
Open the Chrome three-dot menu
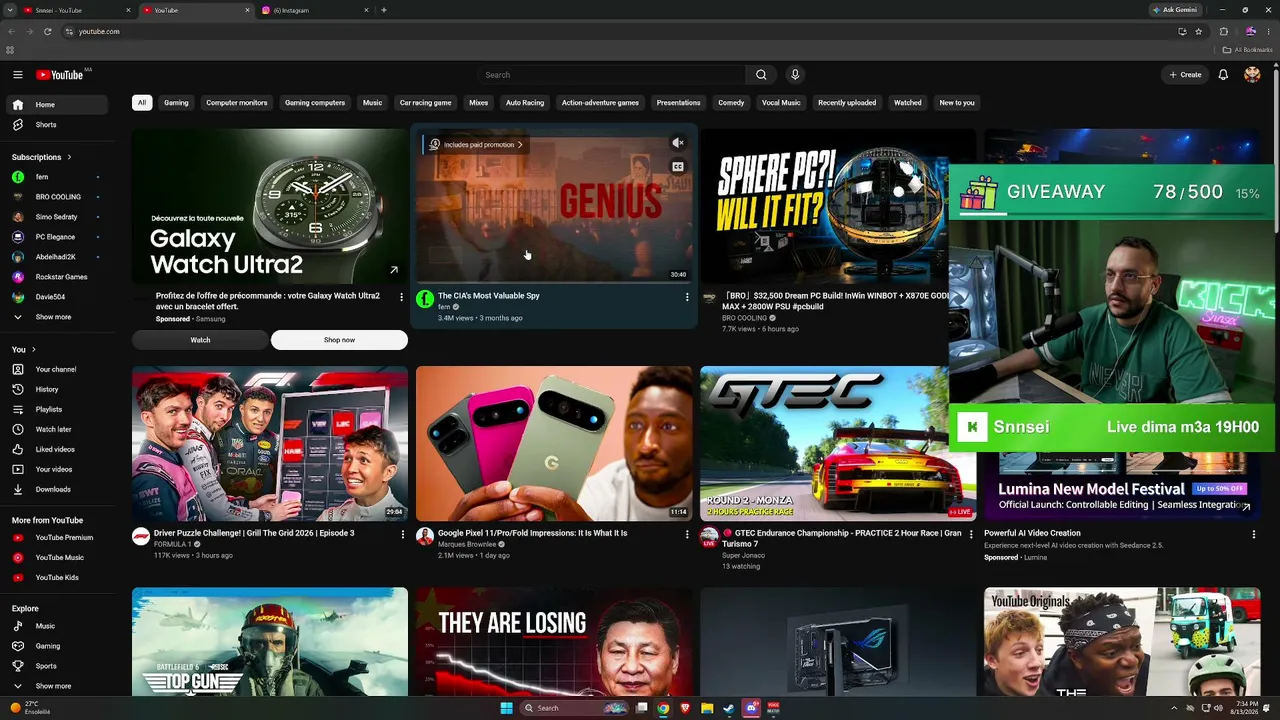[x=1268, y=31]
